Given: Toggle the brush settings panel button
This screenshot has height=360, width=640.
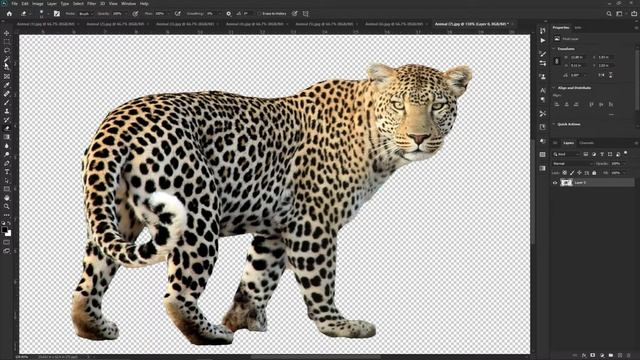Looking at the screenshot, I should [x=57, y=13].
